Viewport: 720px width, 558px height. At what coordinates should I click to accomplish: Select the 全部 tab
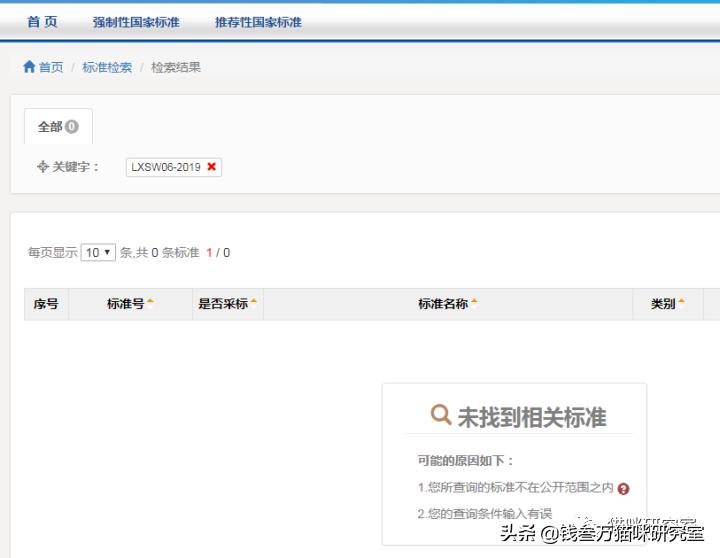coord(58,126)
